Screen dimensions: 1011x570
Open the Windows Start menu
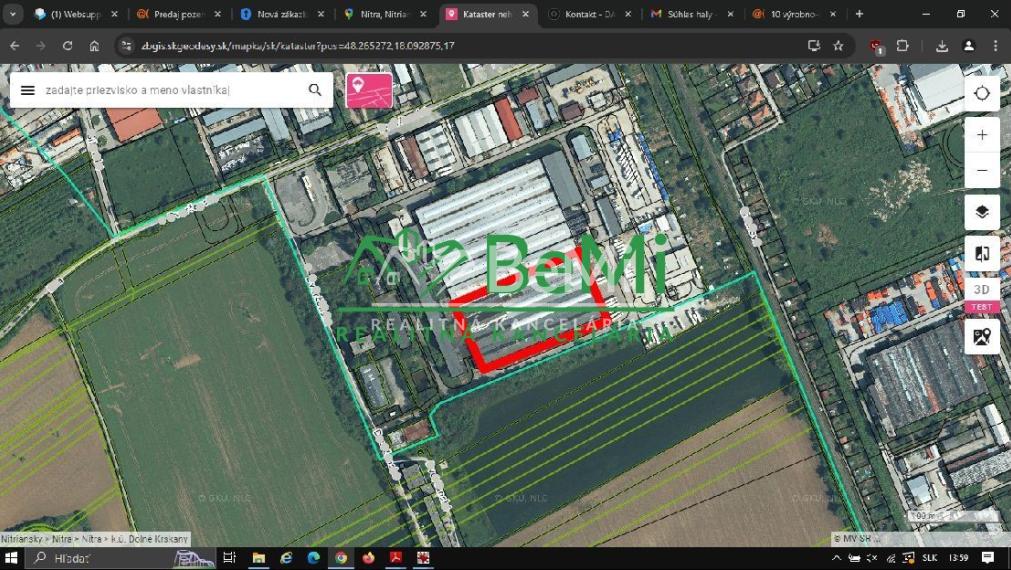point(14,558)
